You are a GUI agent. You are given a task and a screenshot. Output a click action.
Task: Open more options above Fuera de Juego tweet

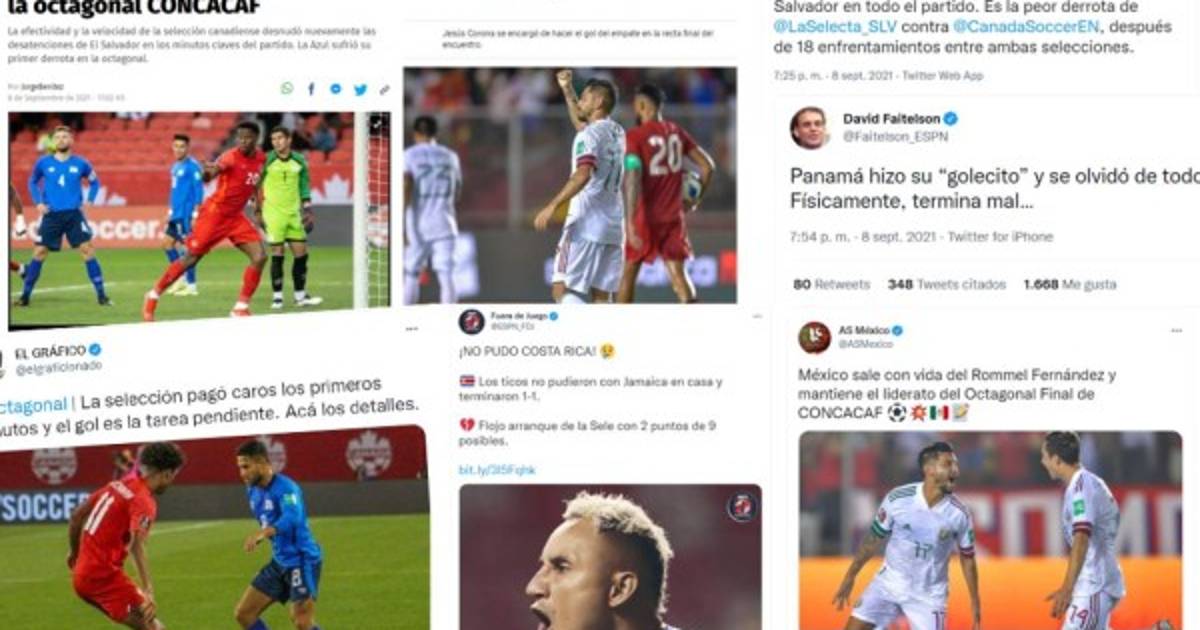tap(412, 328)
